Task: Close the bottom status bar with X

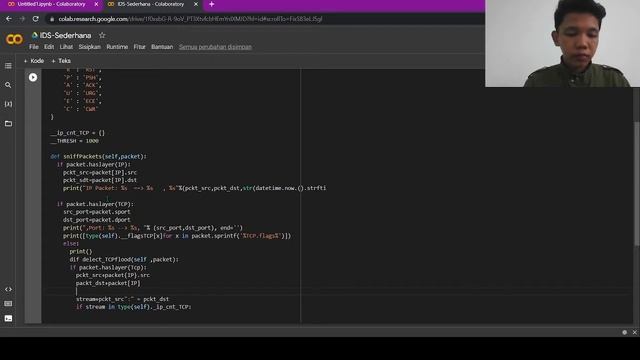Action: click(634, 332)
